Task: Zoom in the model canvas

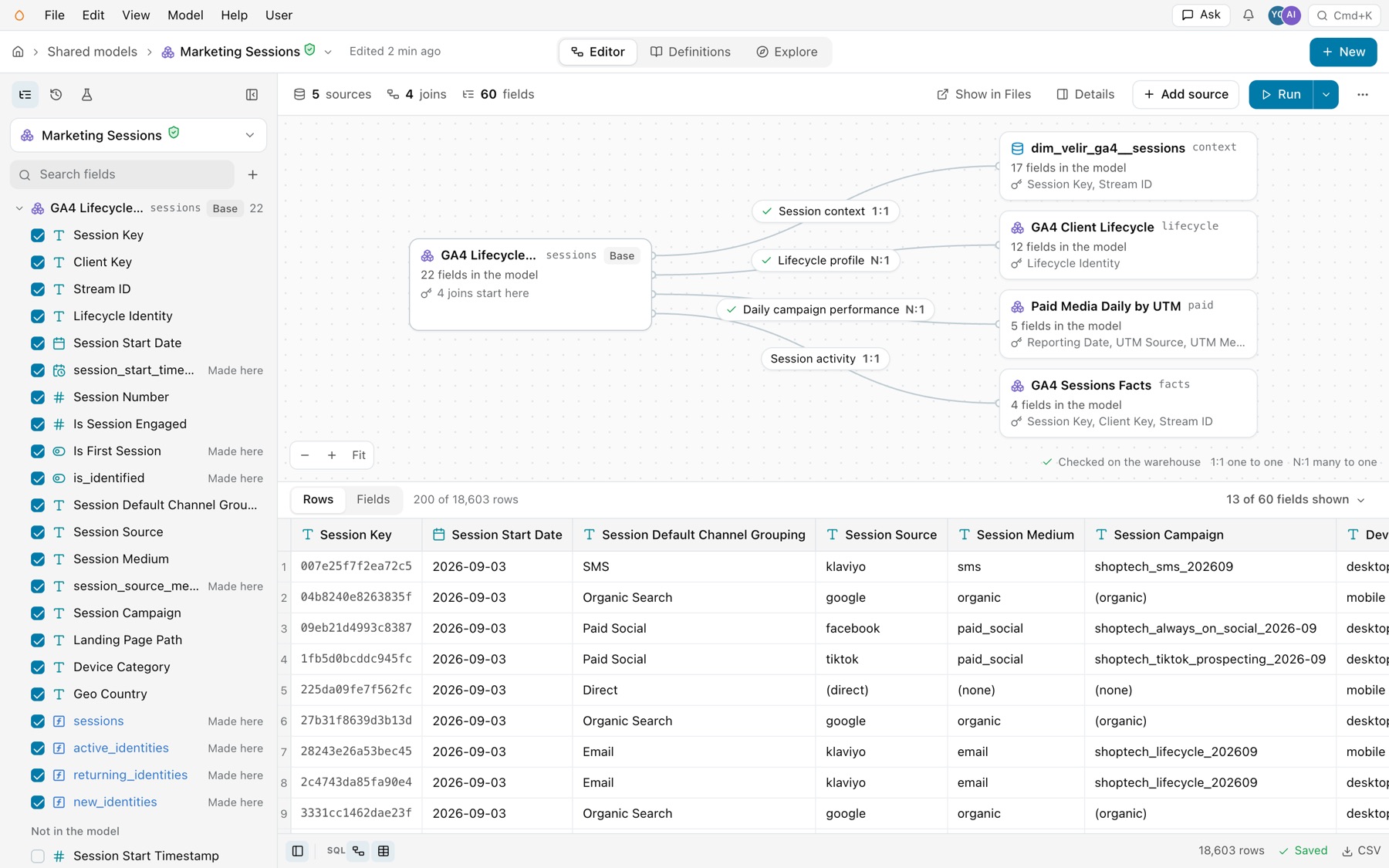Action: (x=332, y=455)
